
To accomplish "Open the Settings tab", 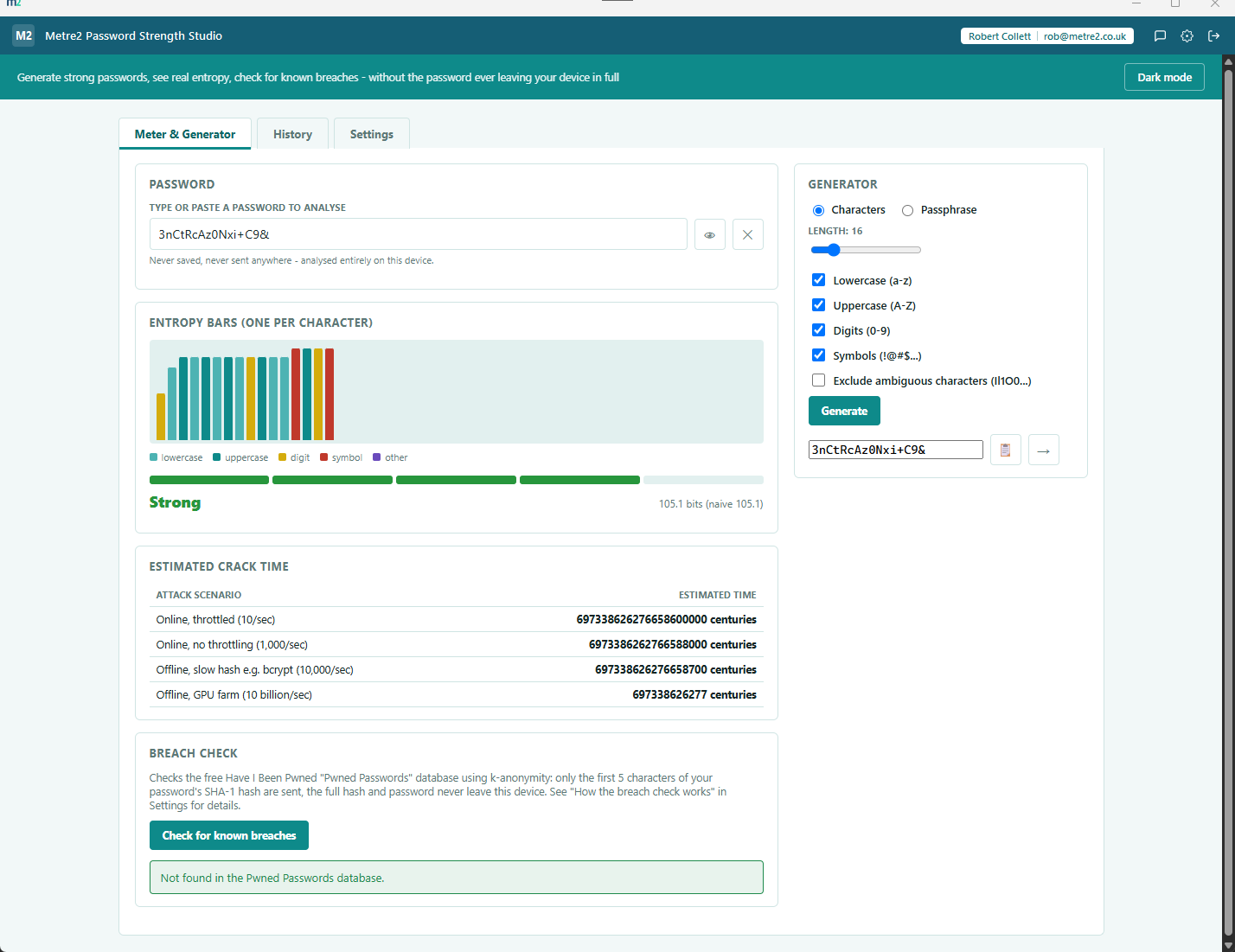I will coord(371,134).
